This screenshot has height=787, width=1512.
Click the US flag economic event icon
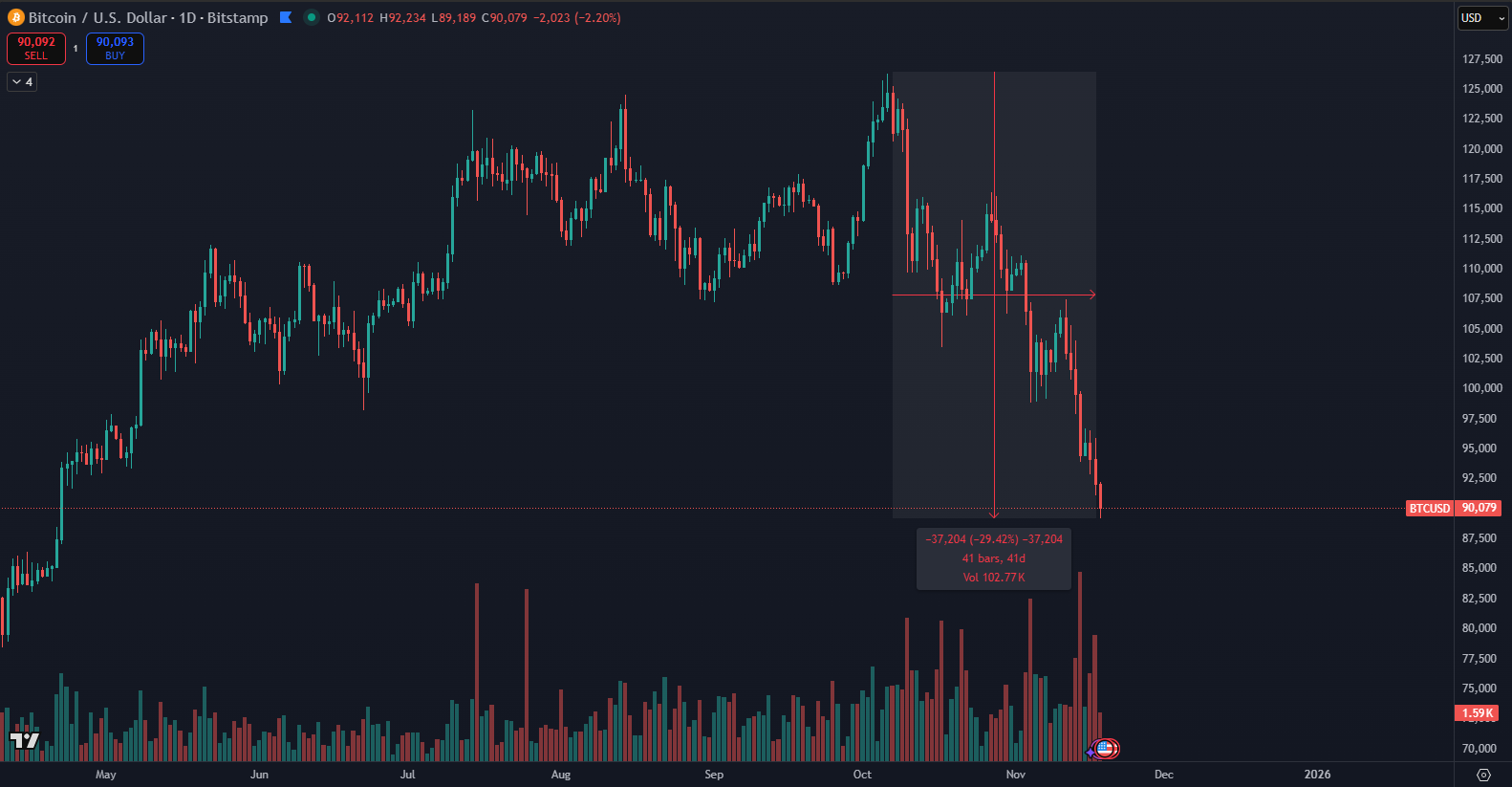coord(1105,749)
